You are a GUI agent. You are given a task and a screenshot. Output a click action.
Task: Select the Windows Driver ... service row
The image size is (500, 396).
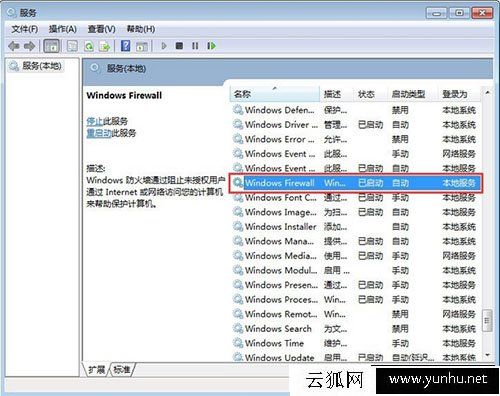point(356,125)
